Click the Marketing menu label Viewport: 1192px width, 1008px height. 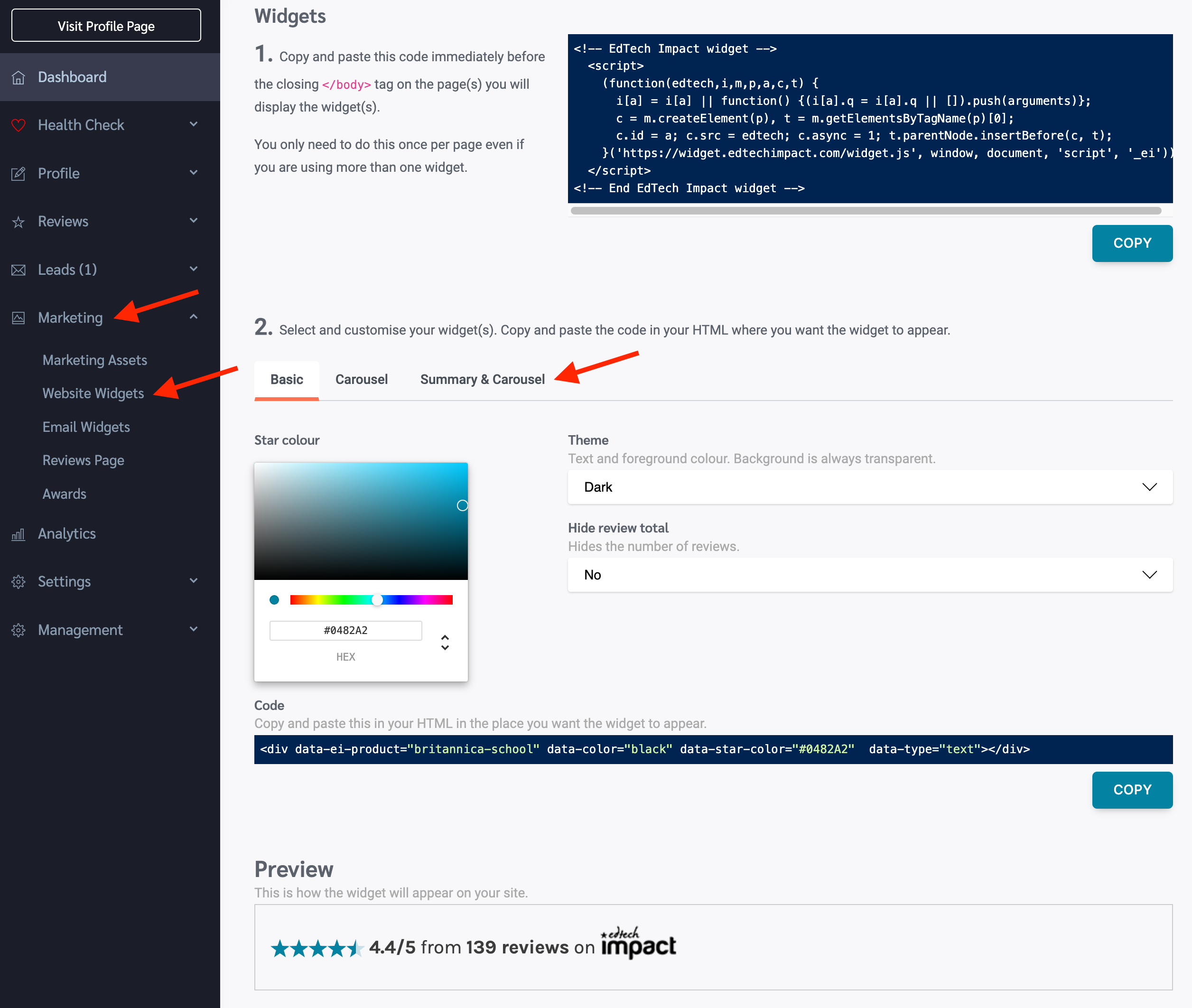[x=70, y=317]
